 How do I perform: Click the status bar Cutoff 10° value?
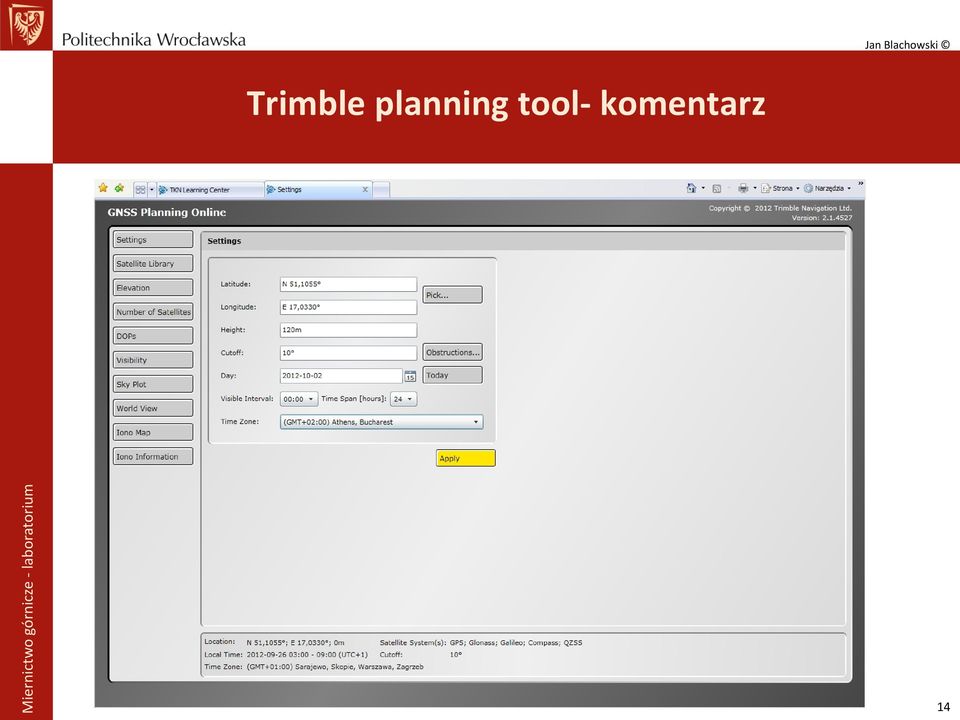[x=456, y=654]
